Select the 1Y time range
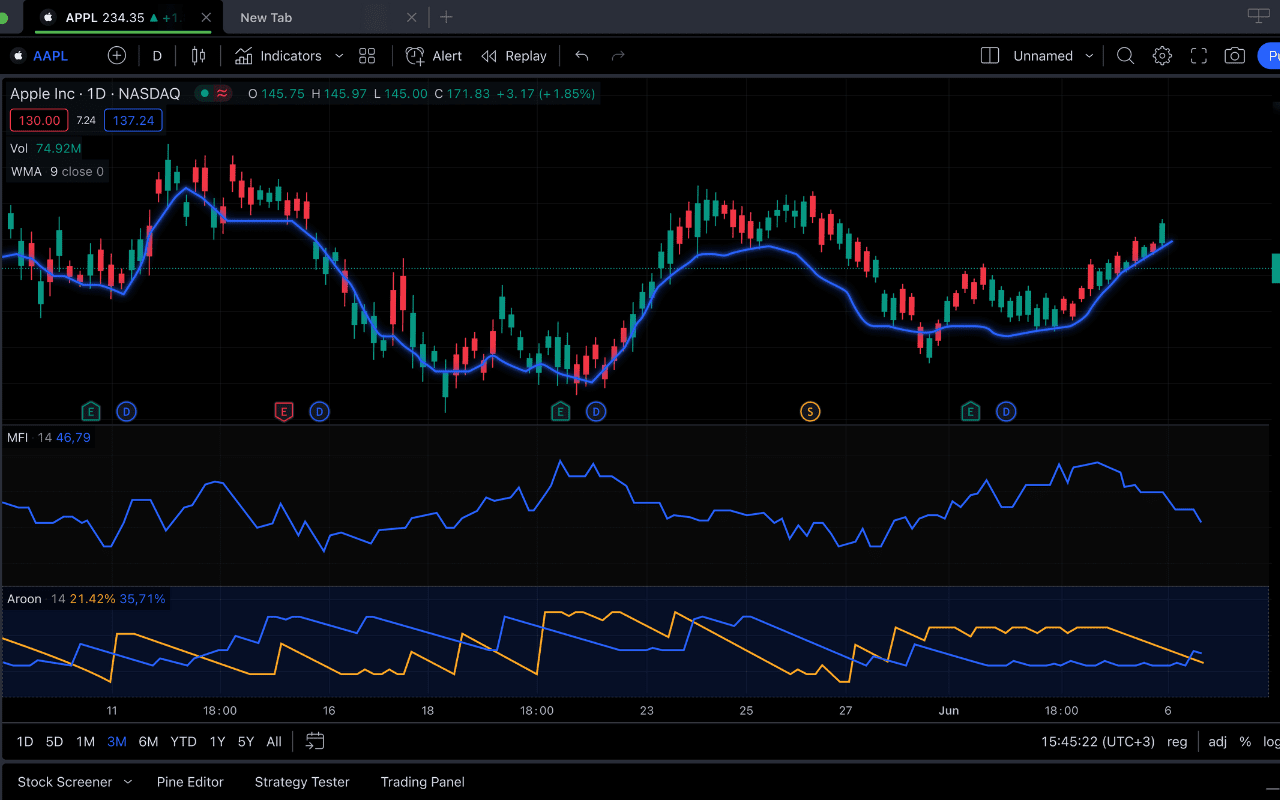 [217, 741]
